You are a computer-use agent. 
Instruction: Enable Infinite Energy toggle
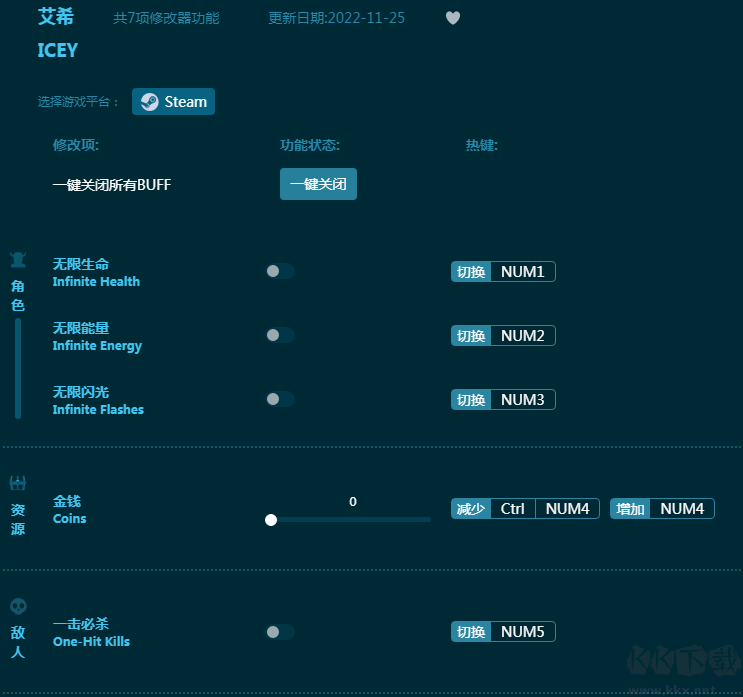point(279,335)
